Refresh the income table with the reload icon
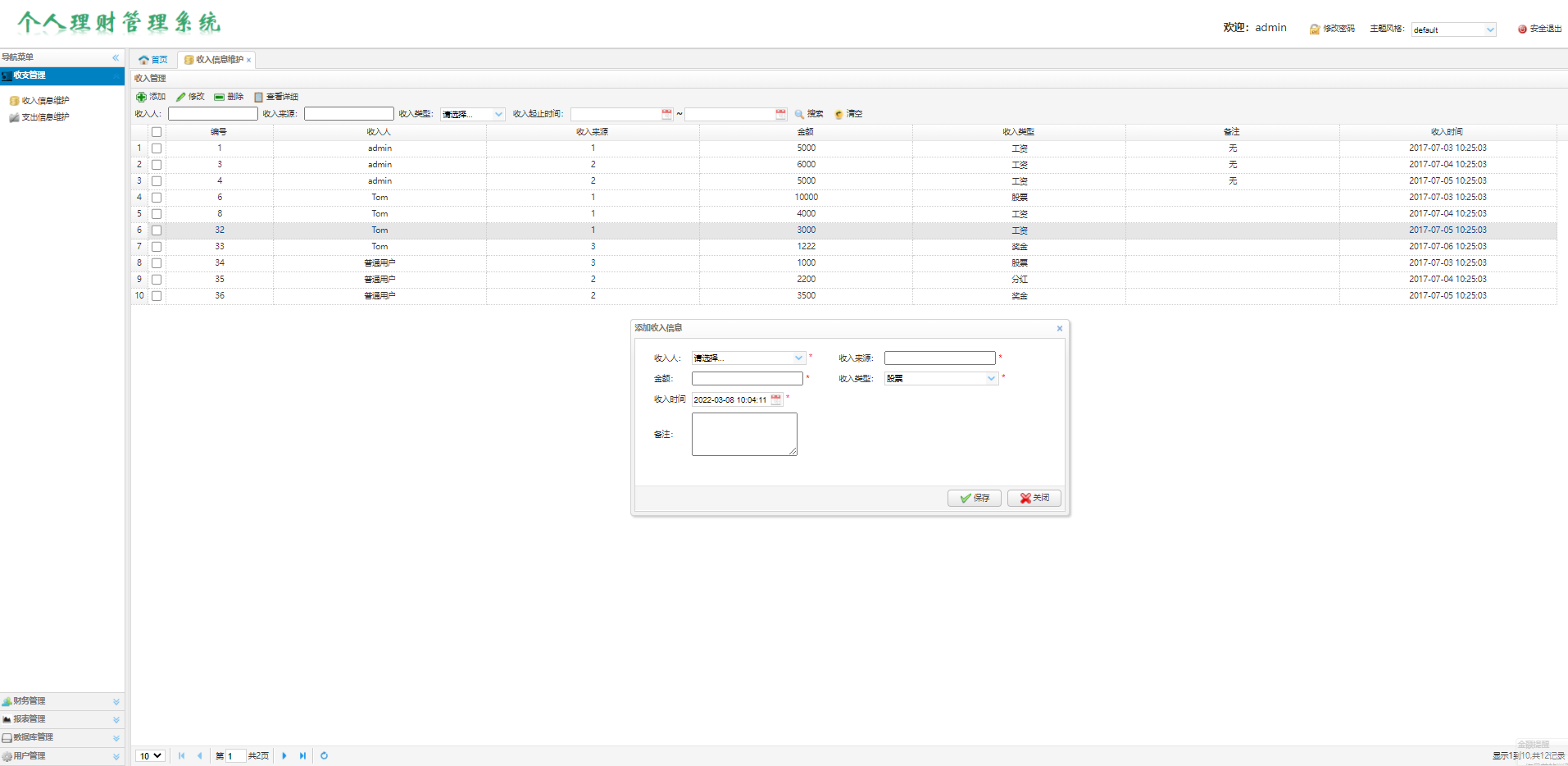This screenshot has height=766, width=1568. [324, 756]
